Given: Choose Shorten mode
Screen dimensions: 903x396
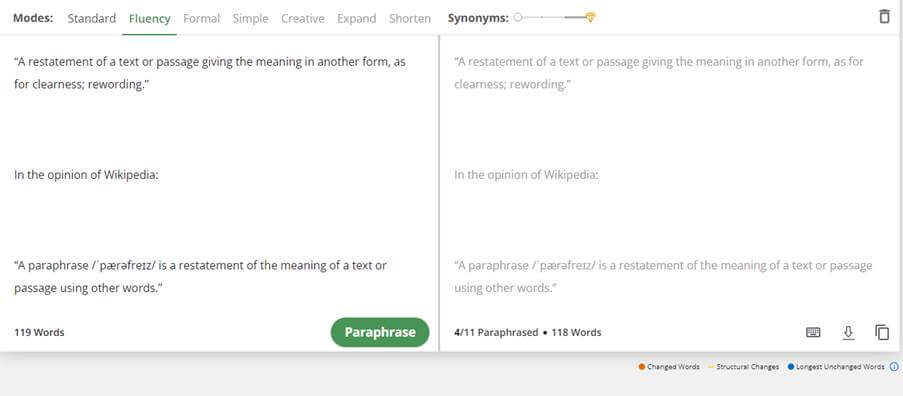Looking at the screenshot, I should coord(410,18).
